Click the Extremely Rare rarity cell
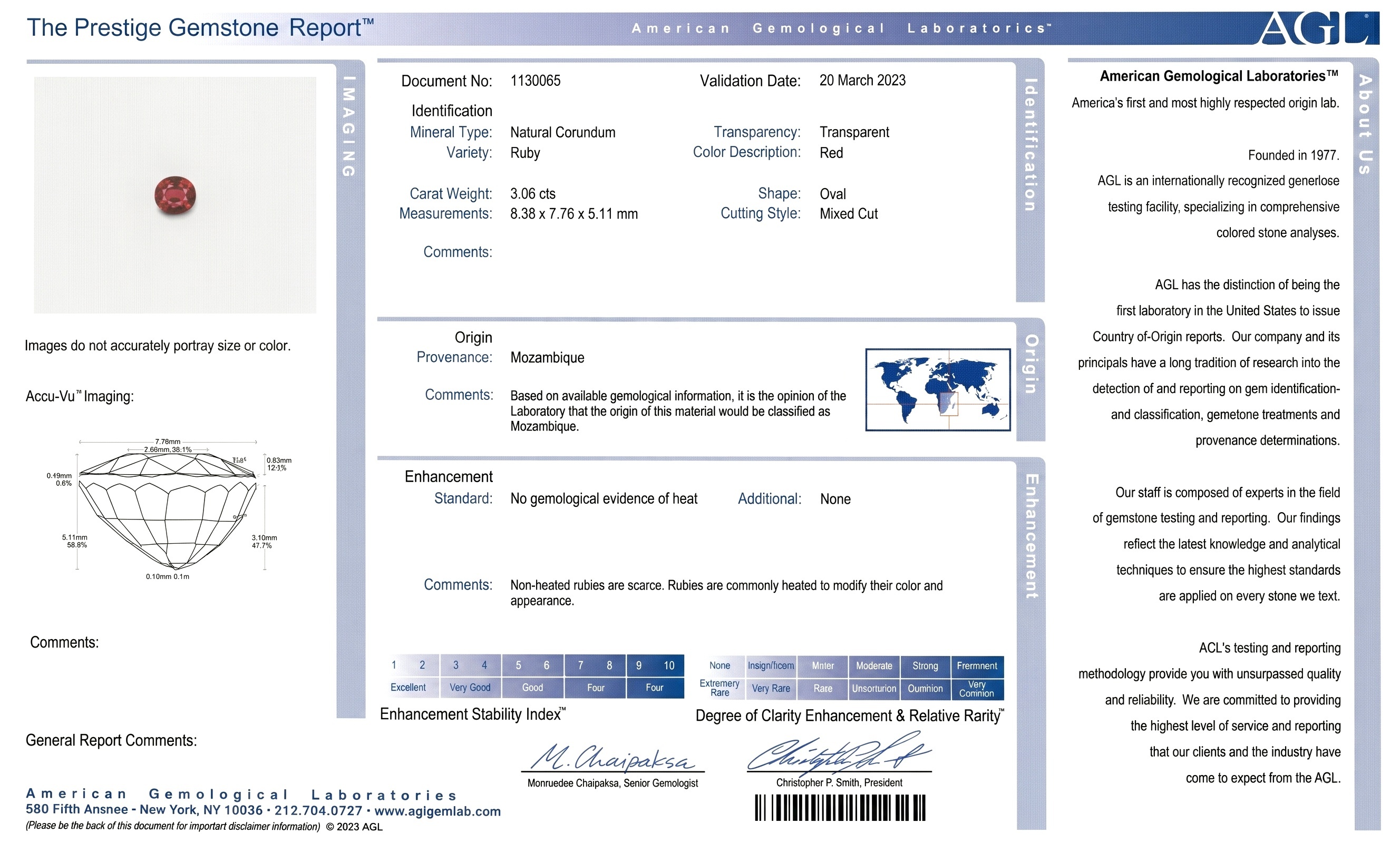Viewport: 1400px width, 843px height. 720,688
